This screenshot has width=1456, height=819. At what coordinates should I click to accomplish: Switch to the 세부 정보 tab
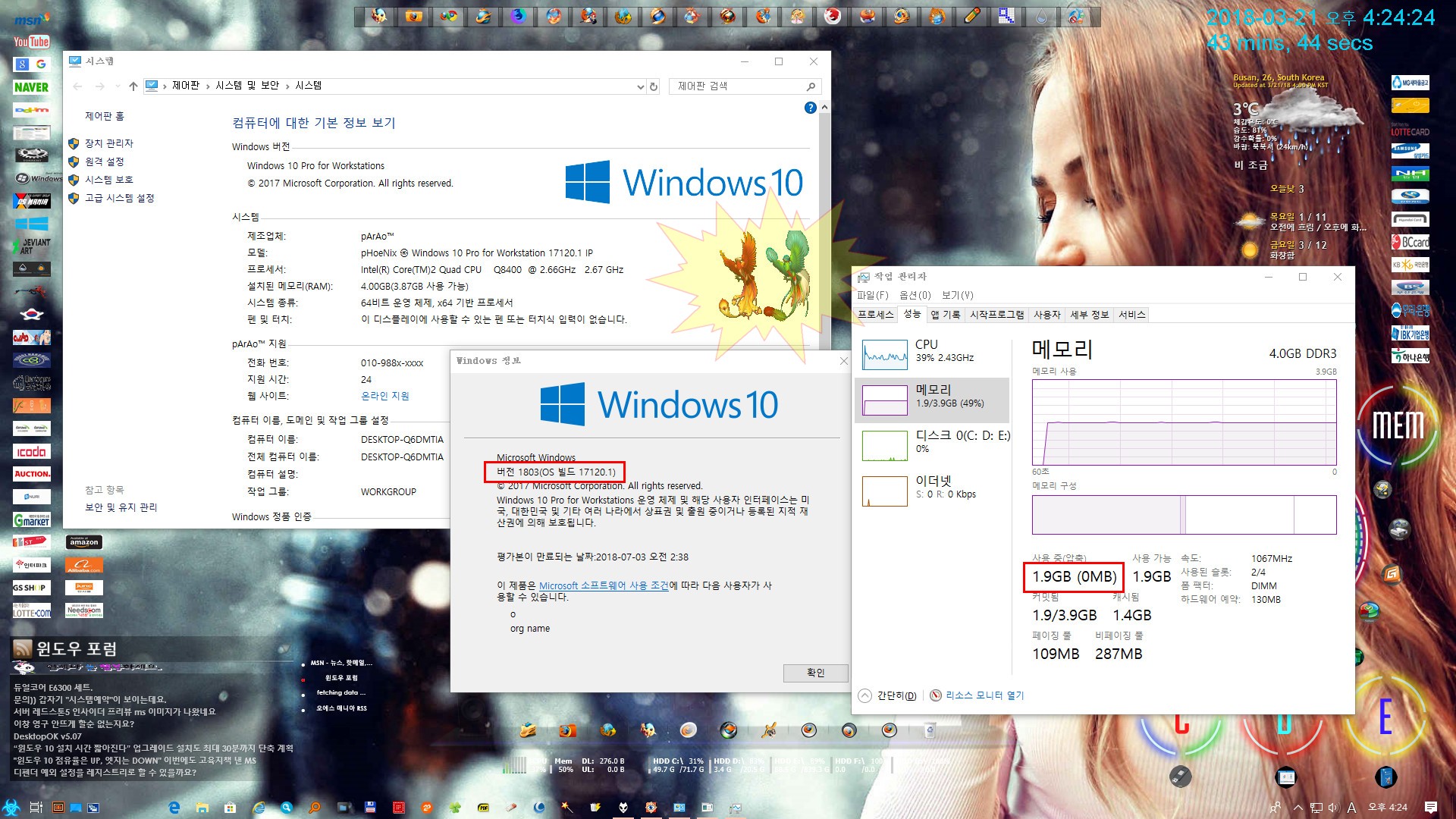[x=1089, y=315]
